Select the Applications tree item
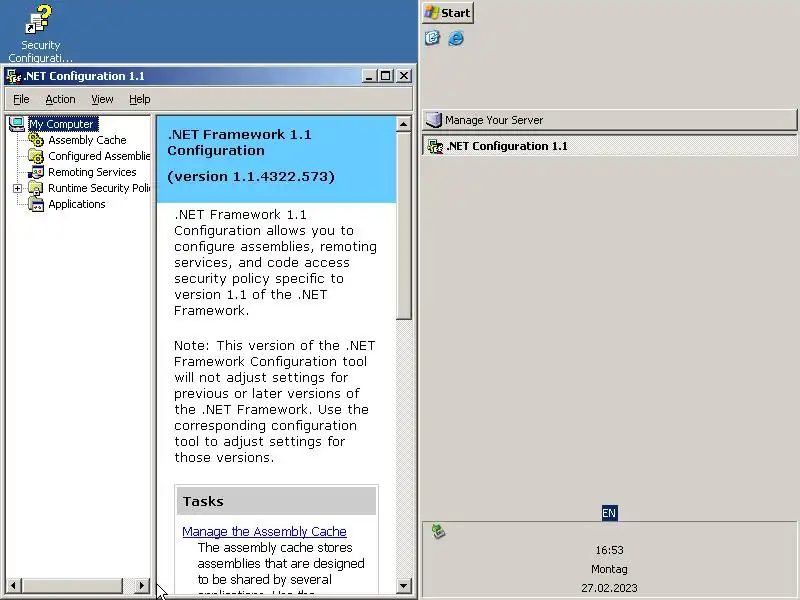 tap(77, 204)
